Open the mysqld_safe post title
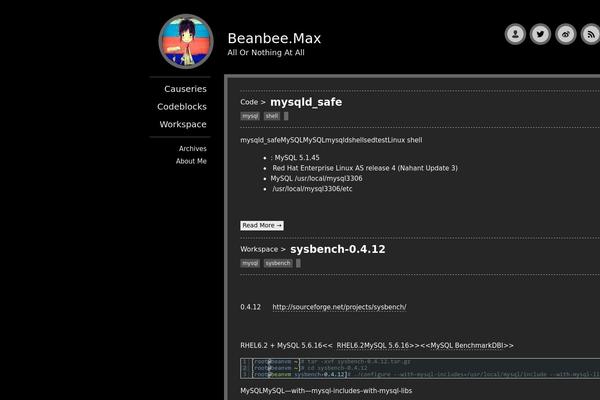600x400 pixels. click(x=306, y=102)
